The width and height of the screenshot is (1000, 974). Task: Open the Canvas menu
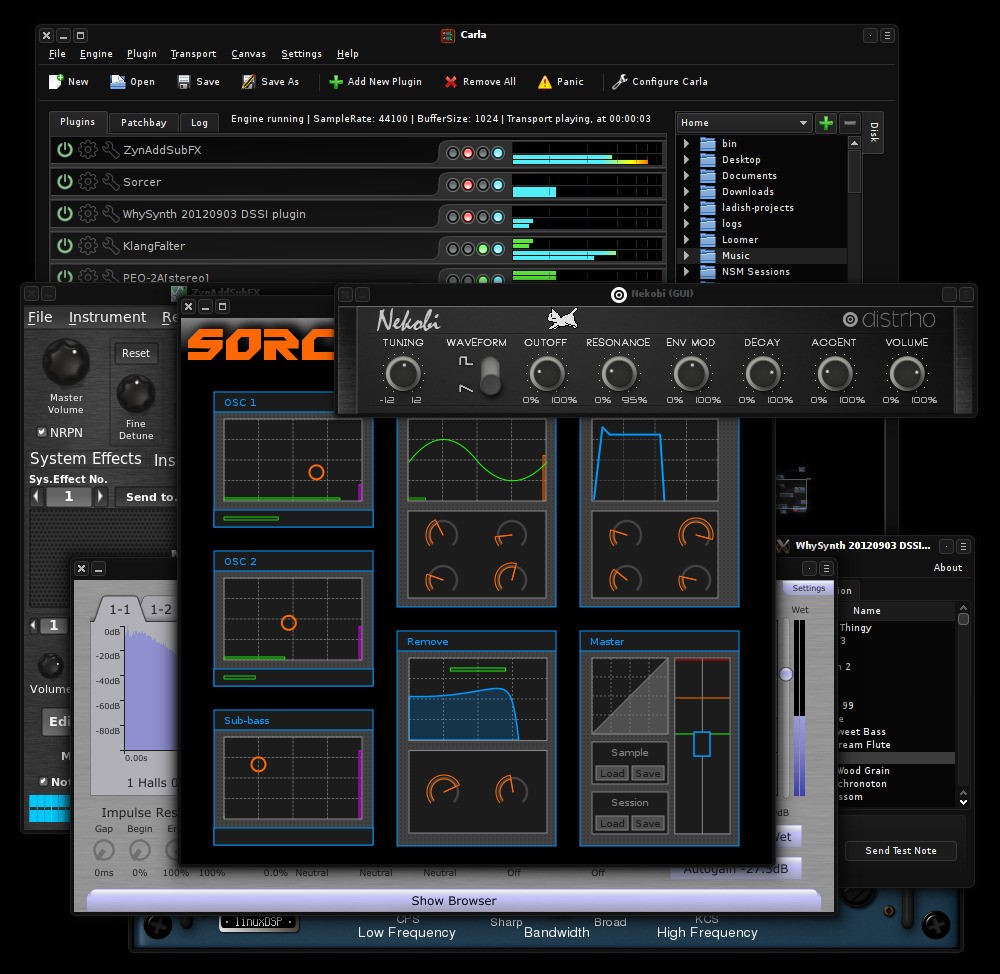(248, 54)
